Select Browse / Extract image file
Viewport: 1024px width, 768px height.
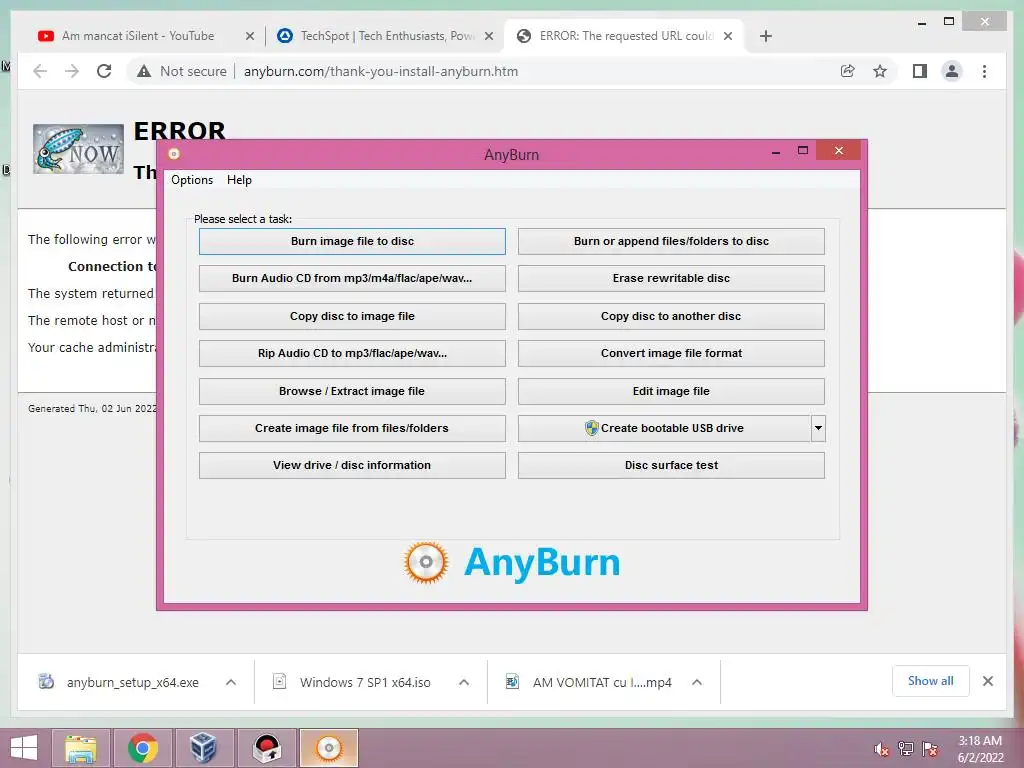click(x=352, y=391)
